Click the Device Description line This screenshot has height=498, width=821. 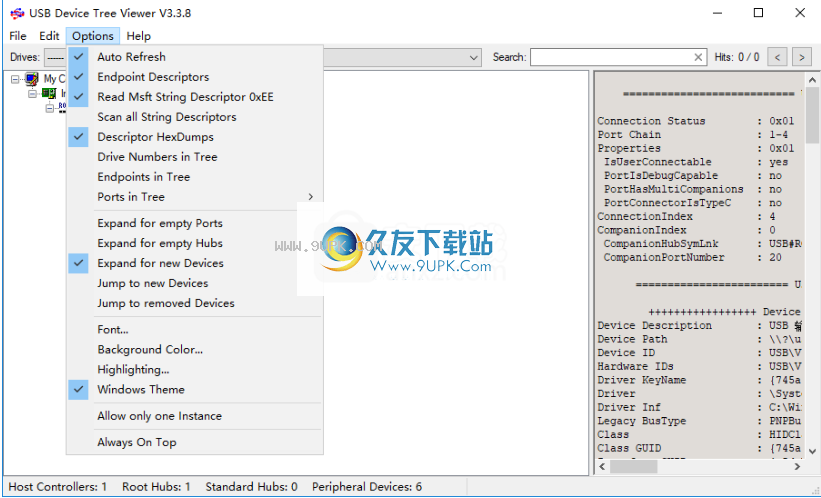(700, 325)
